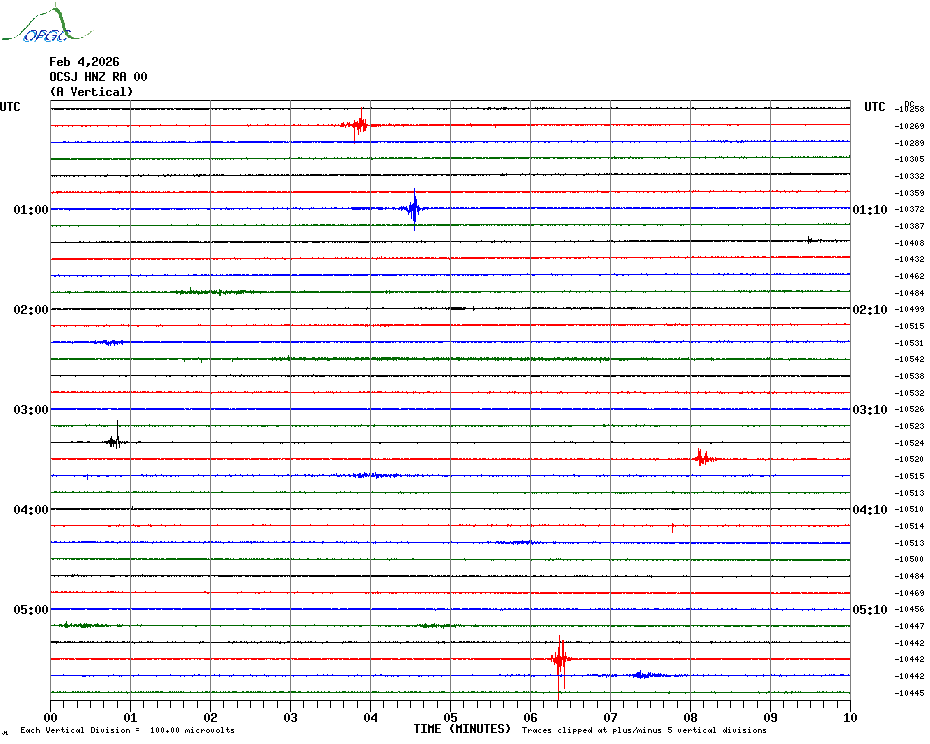
Task: Select the 01:00 time label on the left
Action: 31,210
